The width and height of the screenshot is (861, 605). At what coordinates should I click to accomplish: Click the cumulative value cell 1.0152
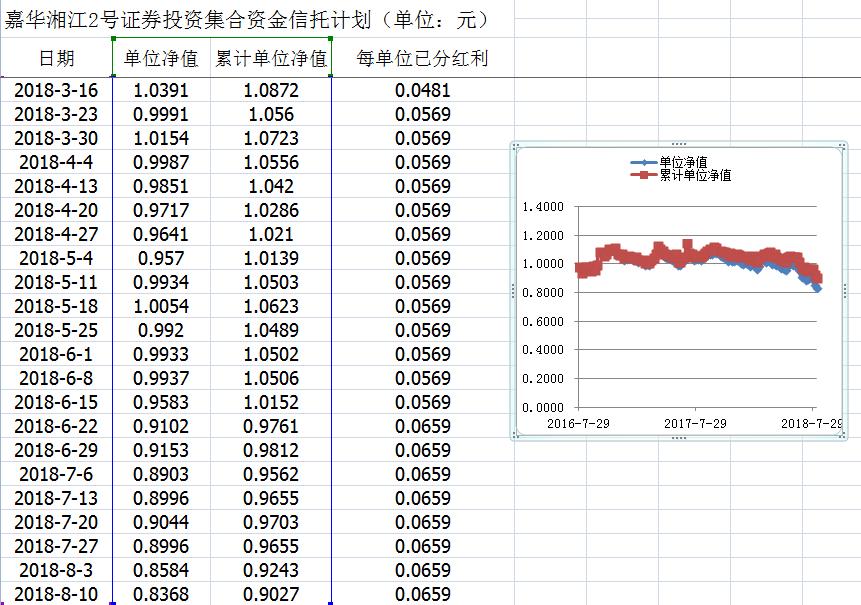point(271,402)
